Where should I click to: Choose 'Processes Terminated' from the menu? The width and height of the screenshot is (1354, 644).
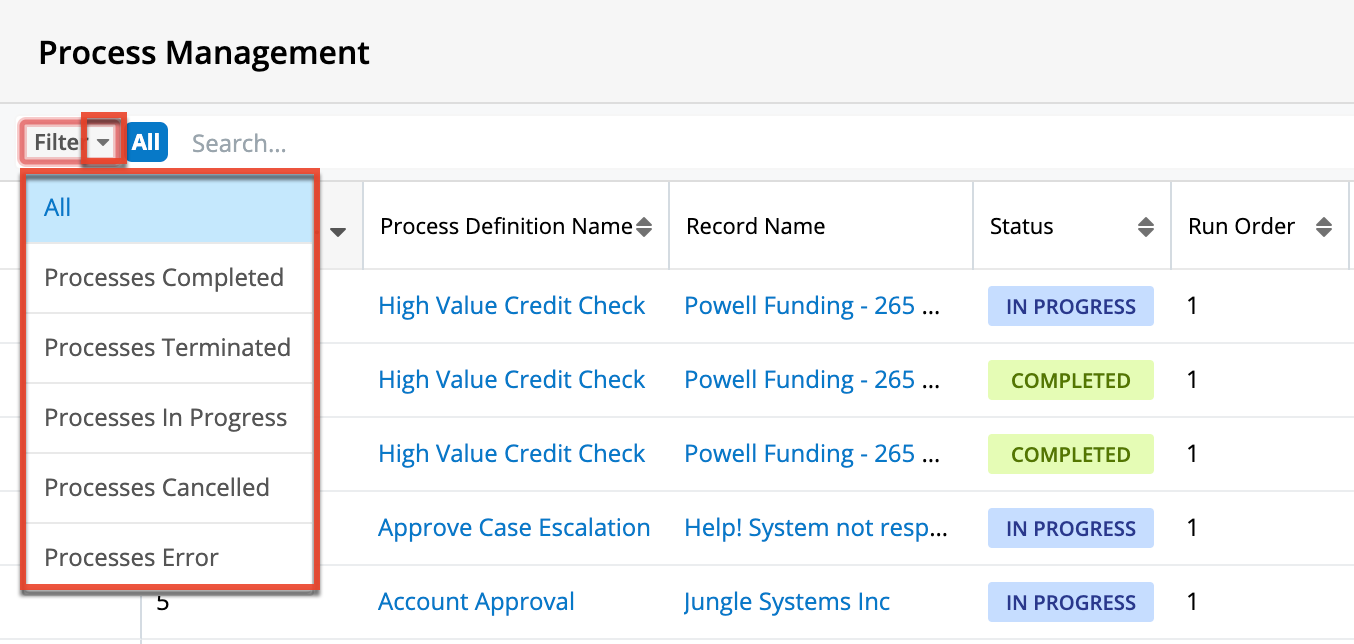(x=168, y=347)
